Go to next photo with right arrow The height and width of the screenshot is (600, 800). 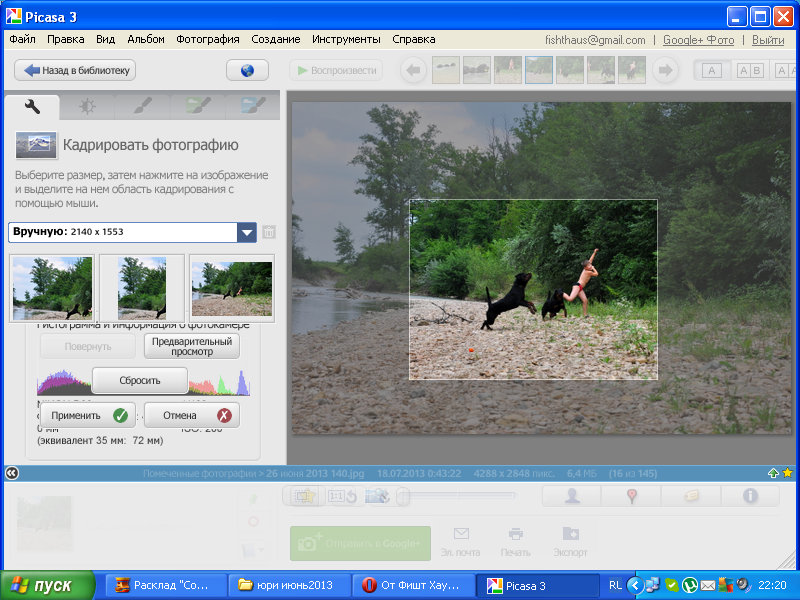664,70
